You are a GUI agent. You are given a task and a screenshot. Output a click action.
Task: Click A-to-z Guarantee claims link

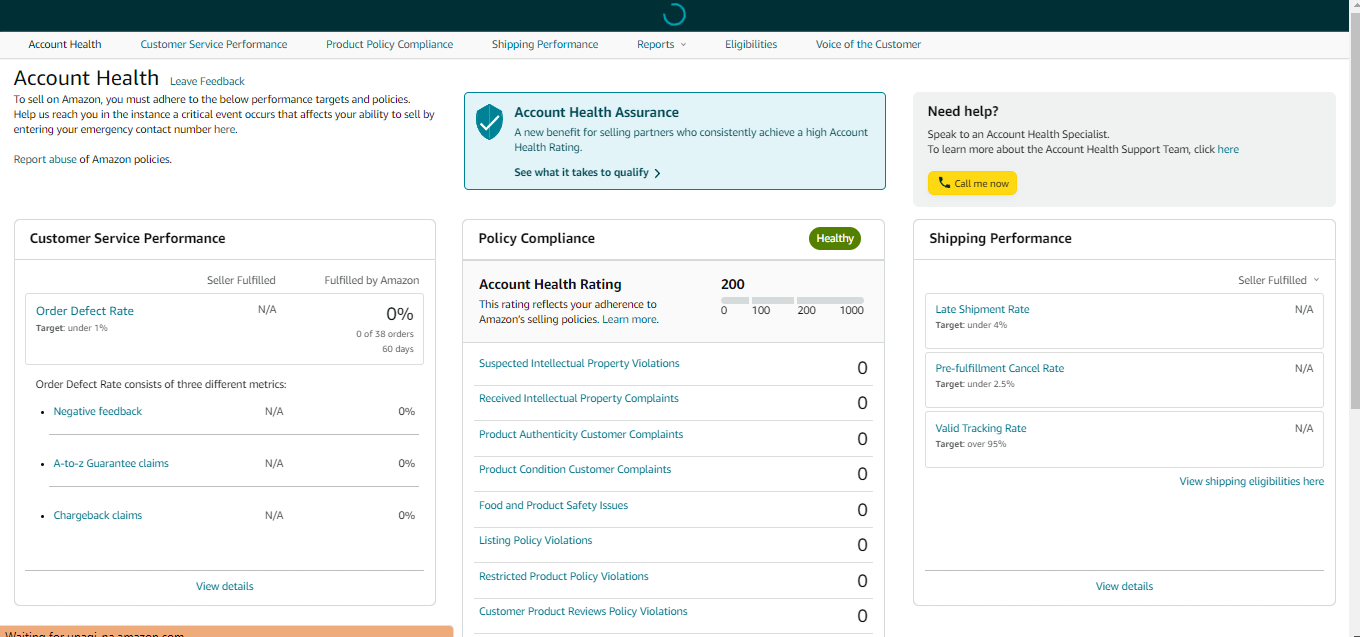pos(111,463)
